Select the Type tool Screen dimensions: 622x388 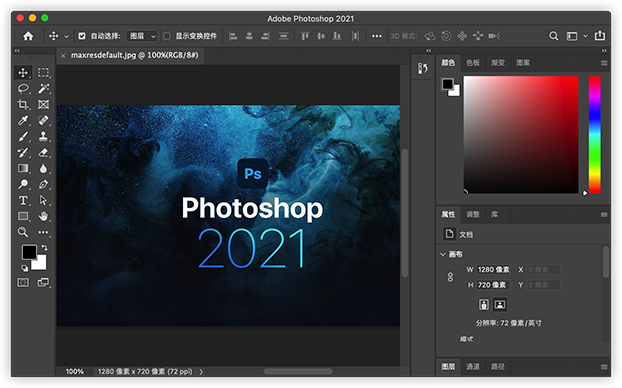23,200
